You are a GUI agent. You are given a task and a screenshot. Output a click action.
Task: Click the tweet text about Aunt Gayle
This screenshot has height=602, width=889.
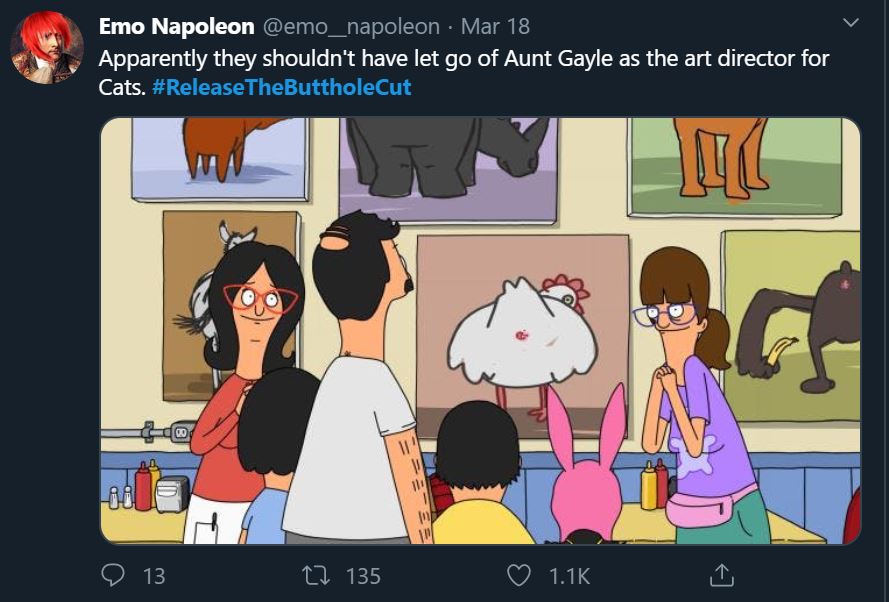[463, 58]
